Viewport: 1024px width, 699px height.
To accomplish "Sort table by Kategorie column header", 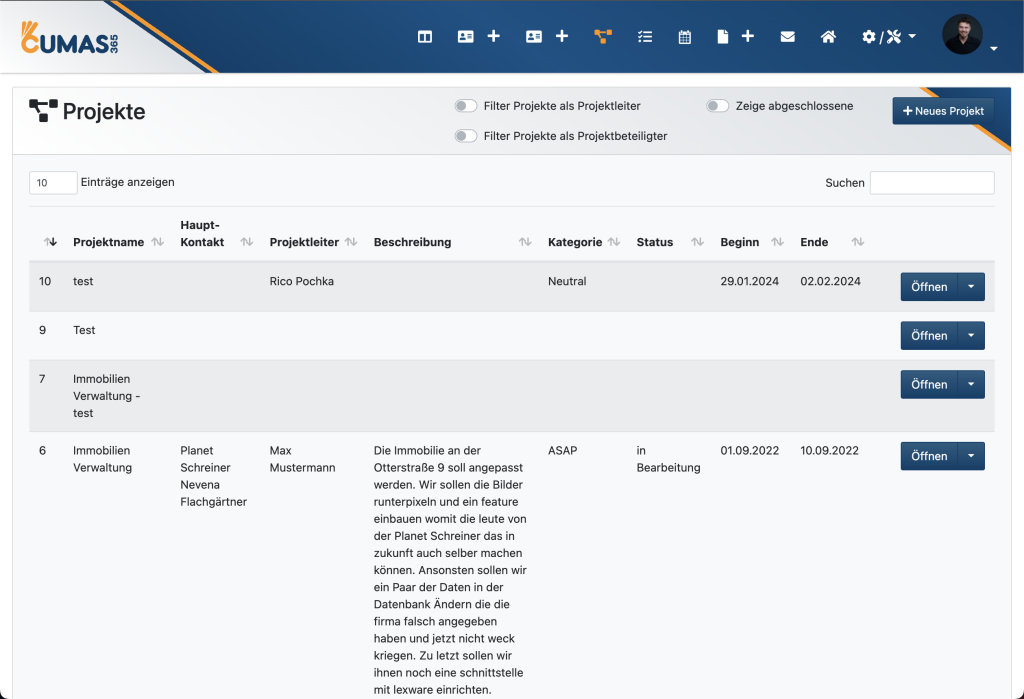I will 575,242.
